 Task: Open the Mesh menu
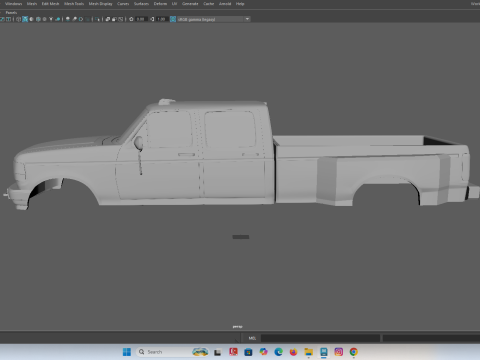32,4
